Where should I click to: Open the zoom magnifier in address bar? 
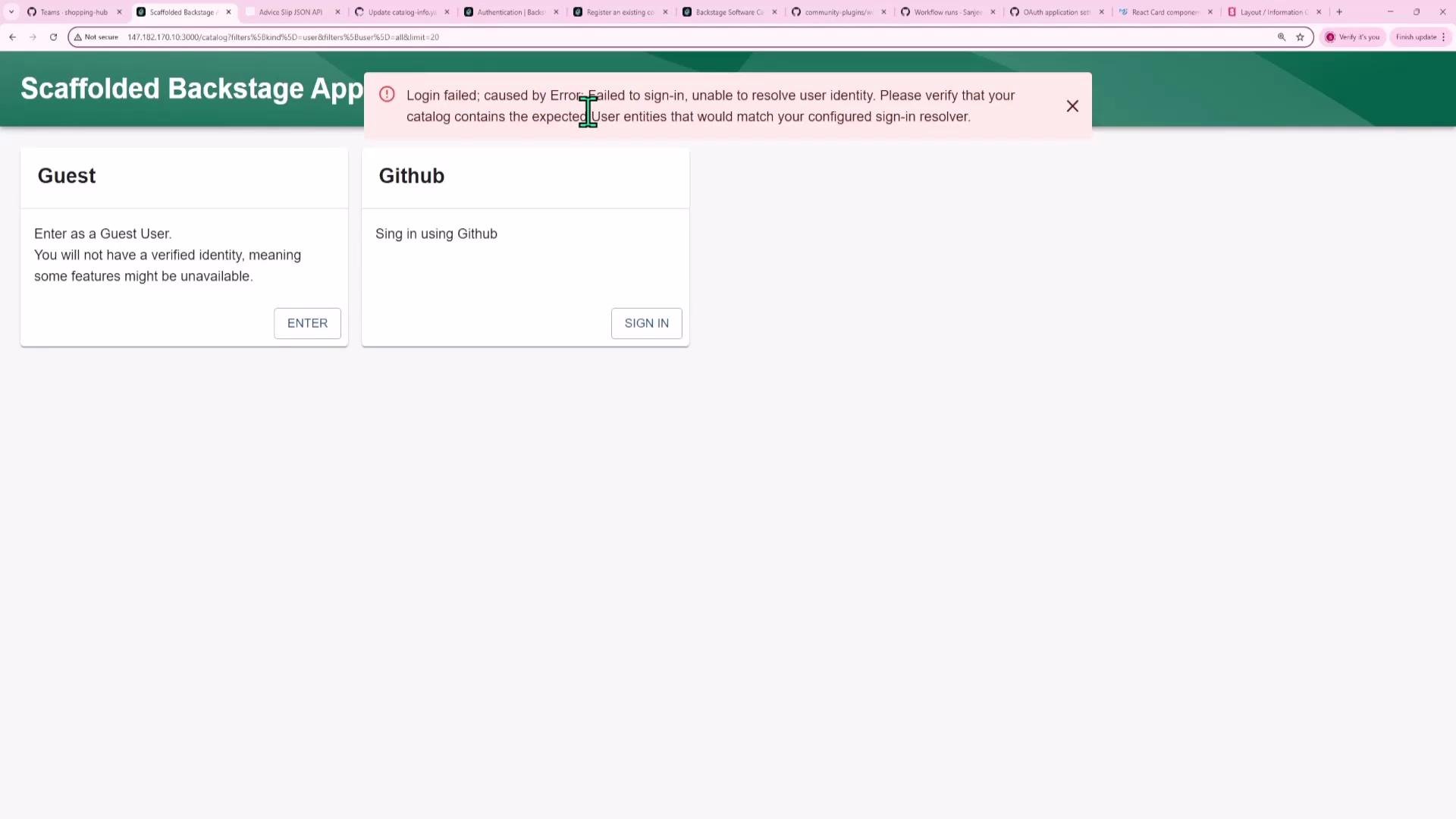[1282, 37]
